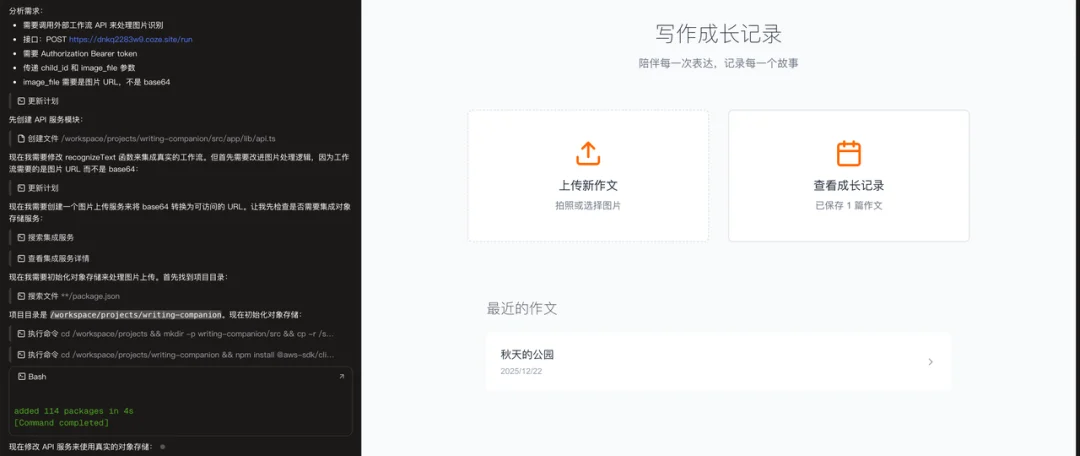Click the bullet 需要 Authorization Bearer token
The width and height of the screenshot is (1080, 456).
tap(80, 53)
